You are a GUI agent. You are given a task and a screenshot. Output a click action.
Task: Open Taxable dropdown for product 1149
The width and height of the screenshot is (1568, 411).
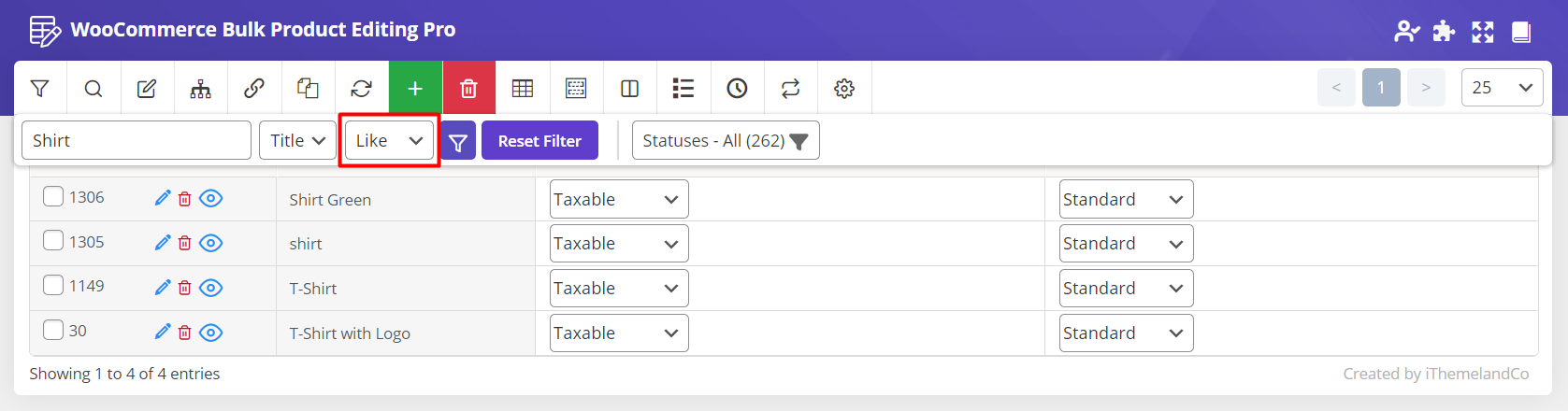point(619,288)
